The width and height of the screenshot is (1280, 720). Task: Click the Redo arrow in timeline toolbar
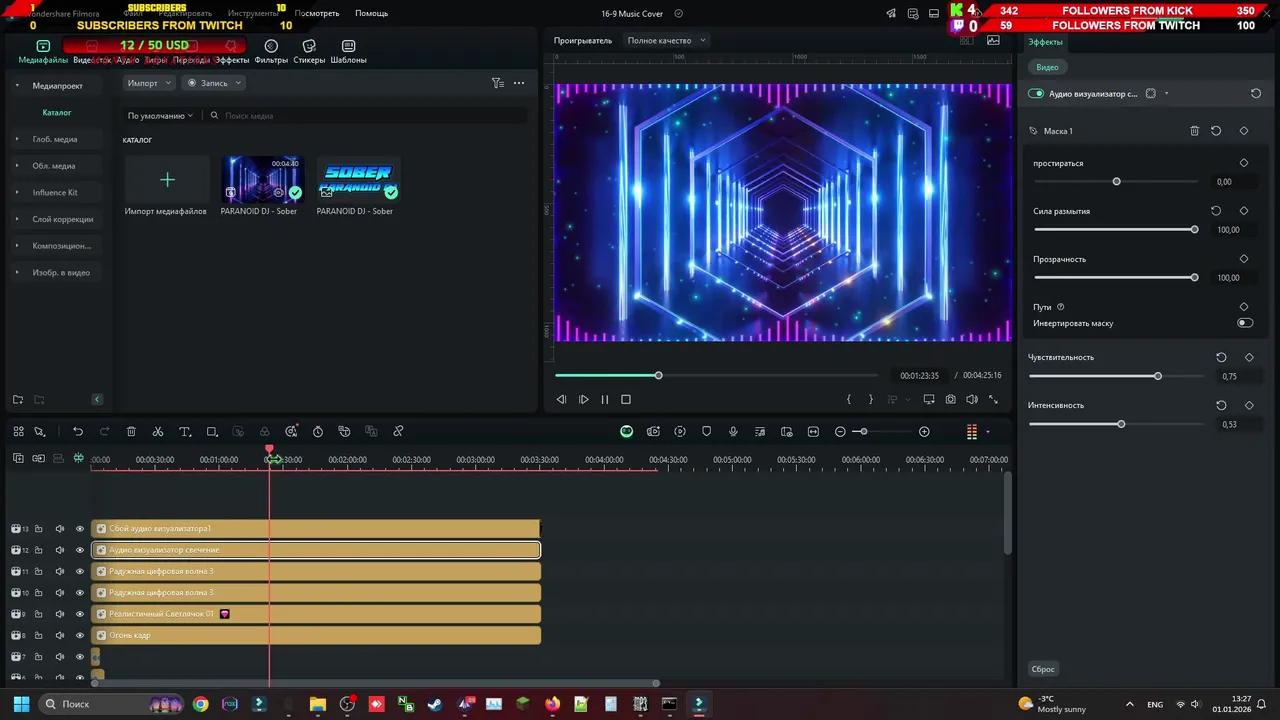click(104, 431)
